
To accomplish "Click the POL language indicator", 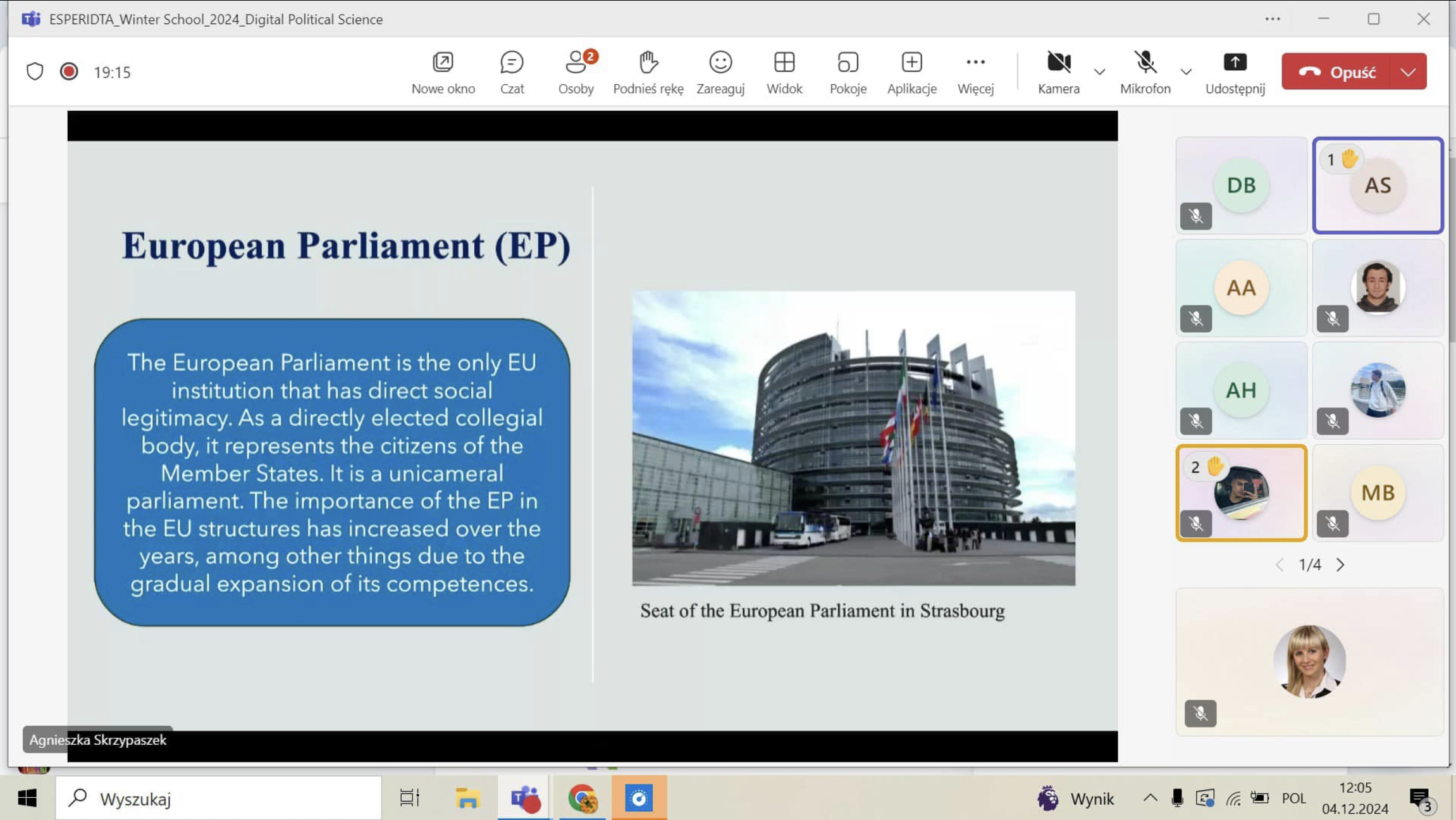I will pos(1293,798).
